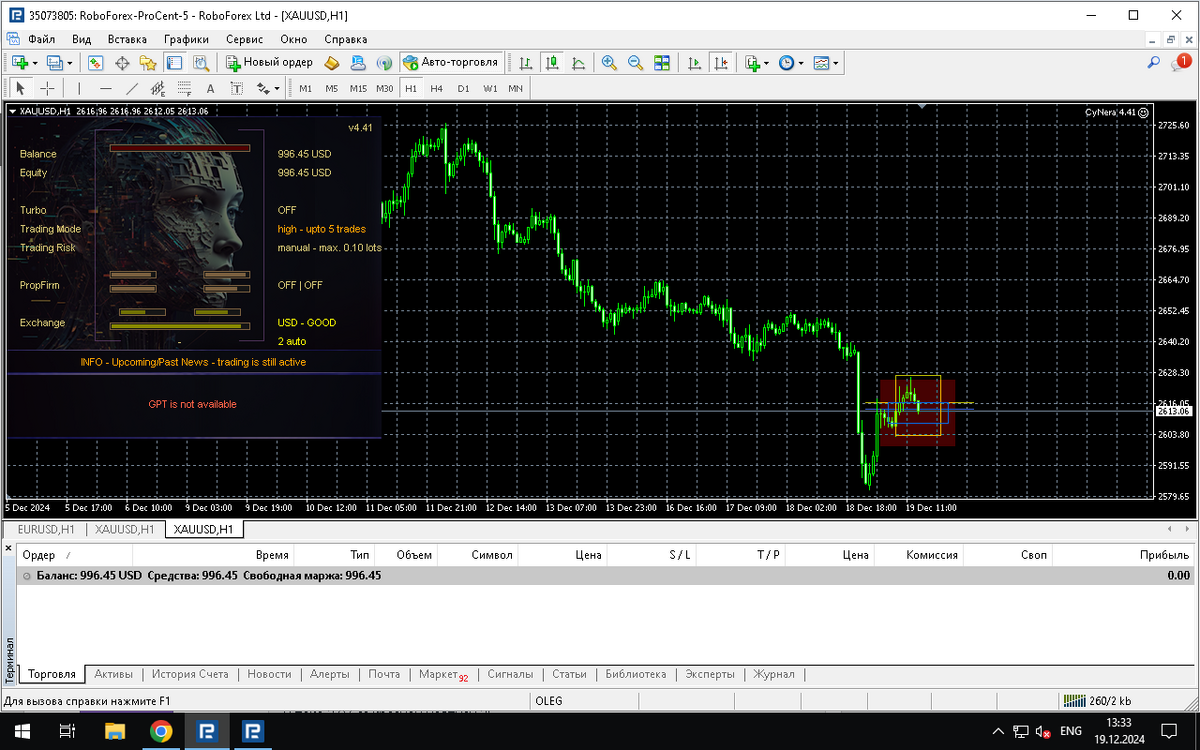Expand the periodicity clock dropdown

pyautogui.click(x=802, y=62)
